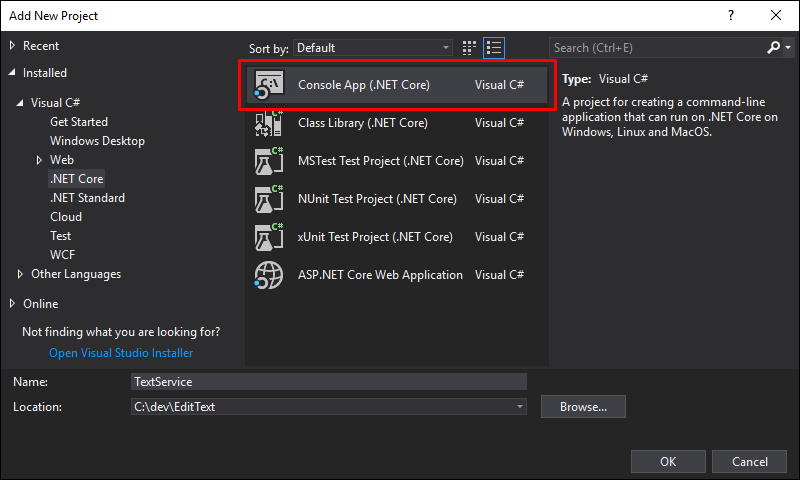Select the Web category label

(x=62, y=160)
